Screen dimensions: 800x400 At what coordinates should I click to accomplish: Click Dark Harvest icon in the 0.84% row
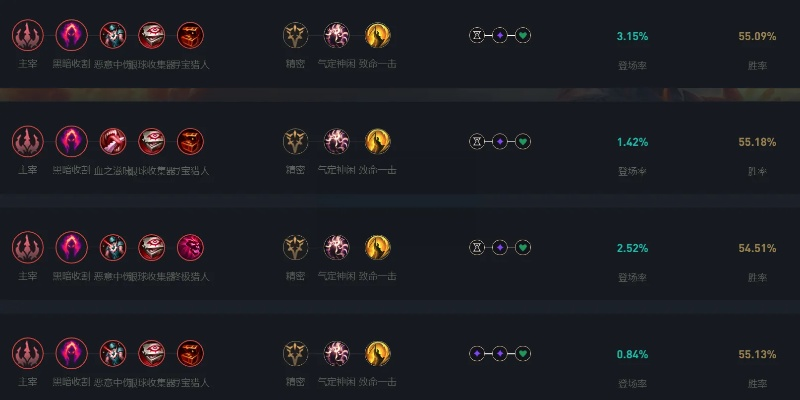tap(71, 353)
